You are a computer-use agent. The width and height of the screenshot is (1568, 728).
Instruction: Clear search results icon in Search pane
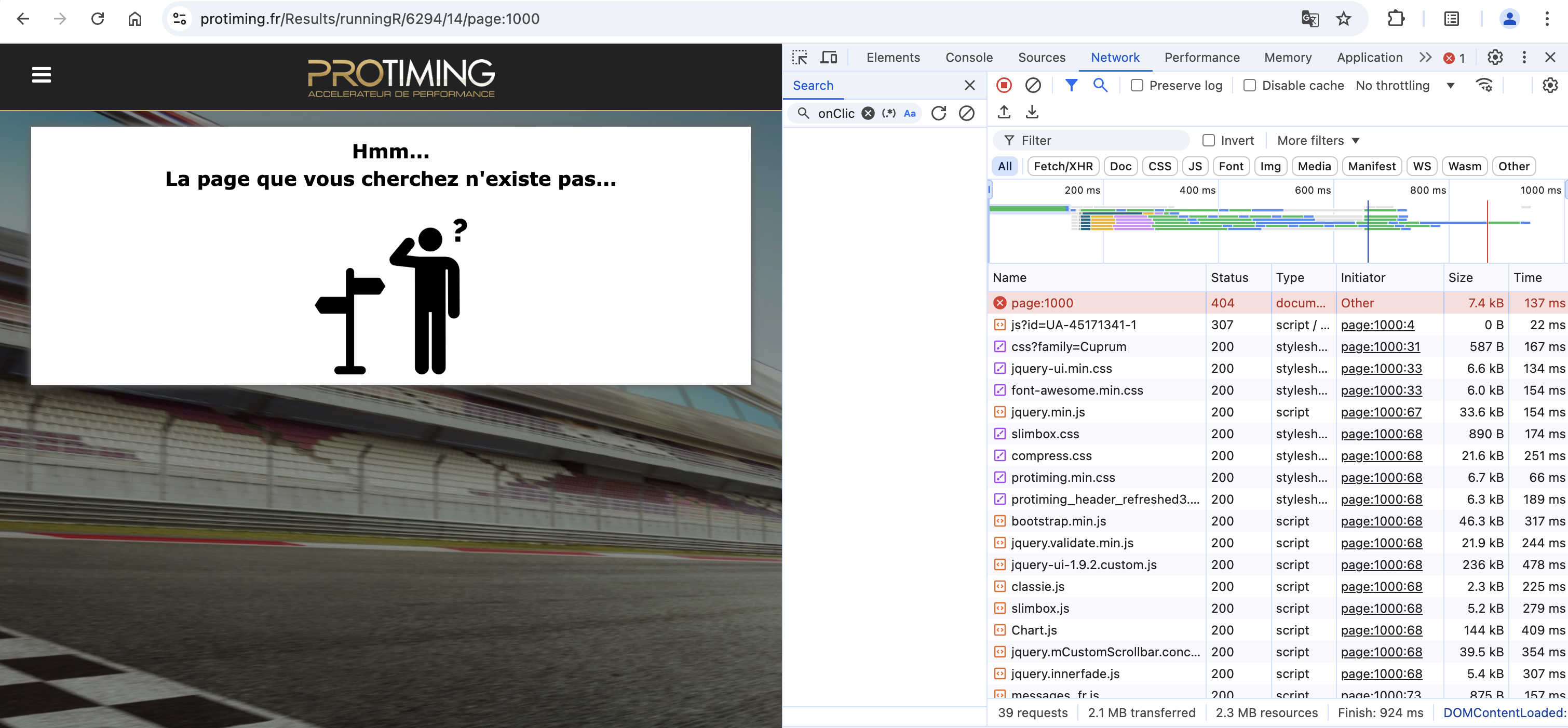(967, 113)
